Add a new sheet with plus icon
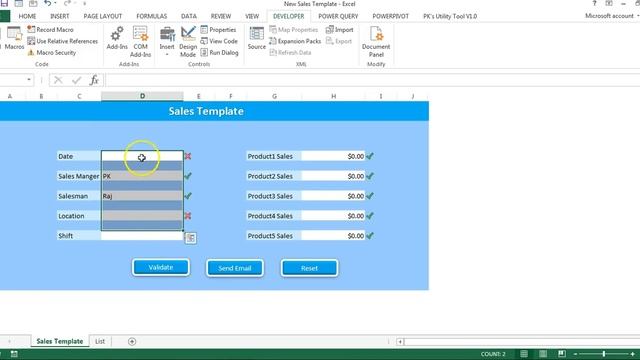The height and width of the screenshot is (360, 640). [x=132, y=341]
